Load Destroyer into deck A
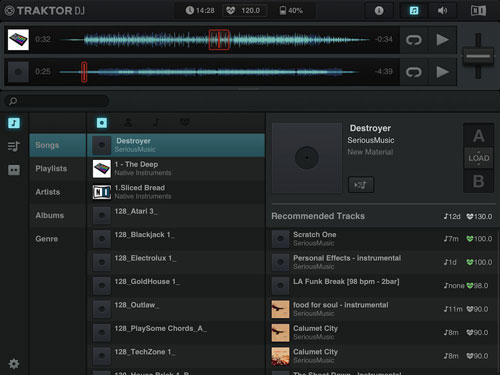Screen dimensions: 500x375 point(478,136)
